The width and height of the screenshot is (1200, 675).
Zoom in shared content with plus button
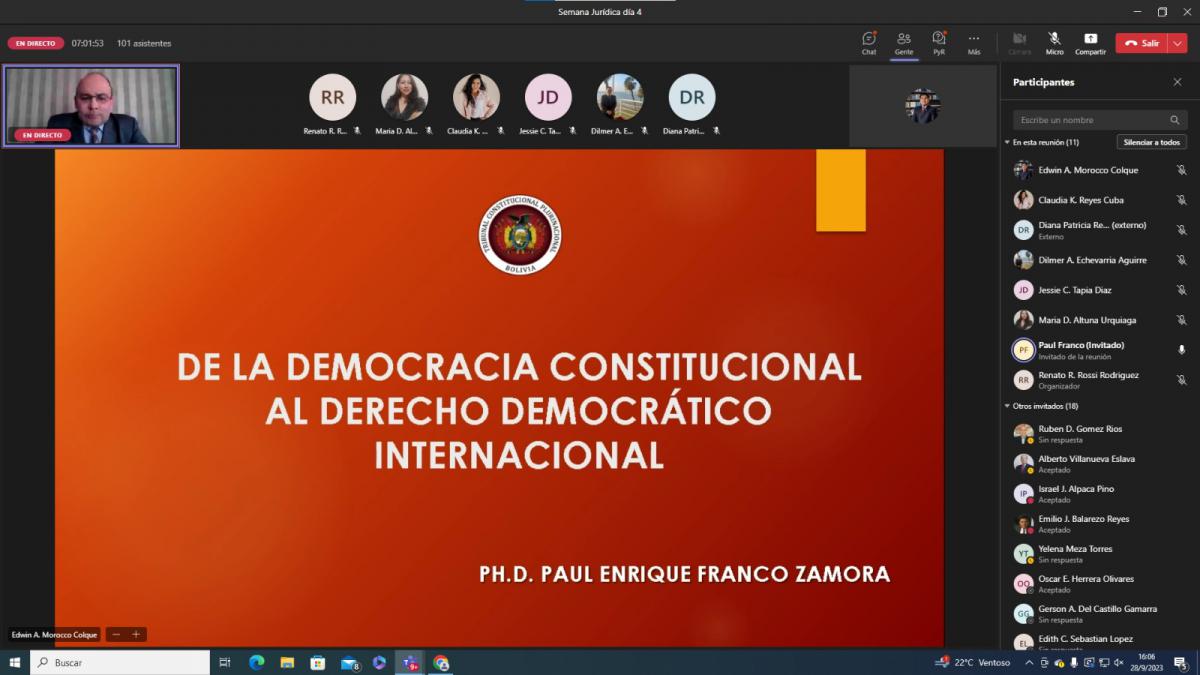[136, 635]
